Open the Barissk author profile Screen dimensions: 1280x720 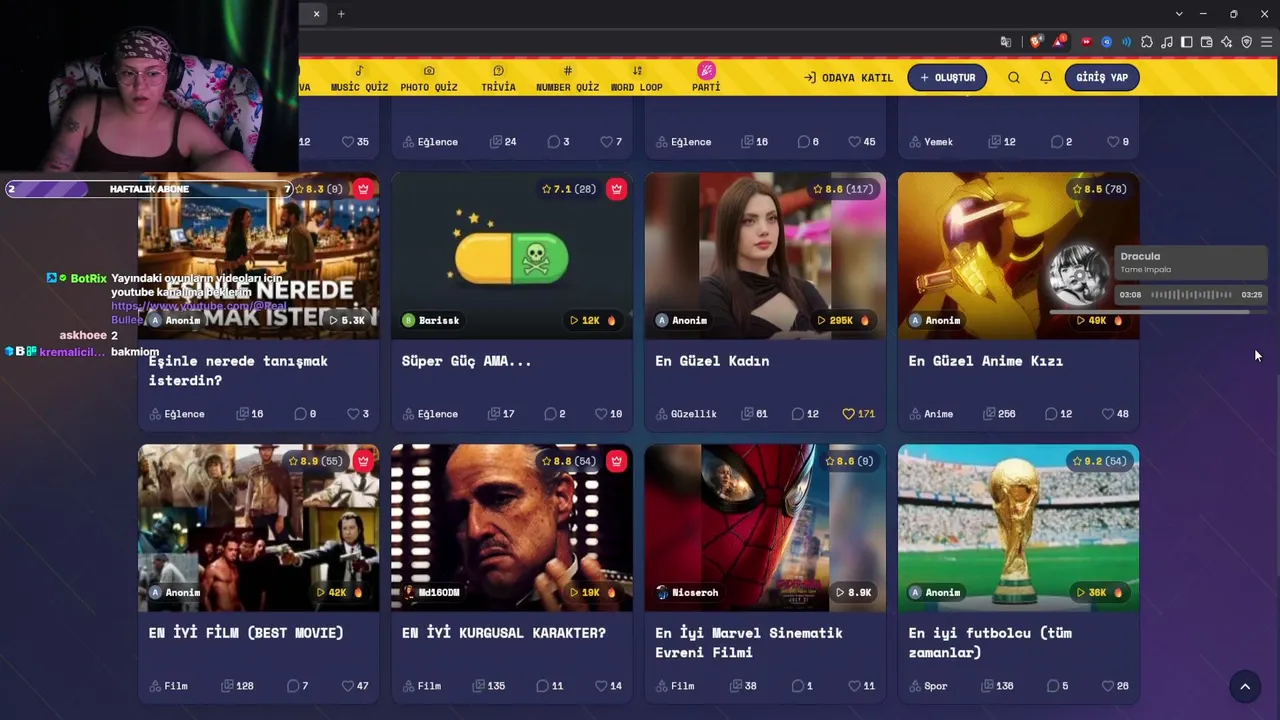(431, 320)
